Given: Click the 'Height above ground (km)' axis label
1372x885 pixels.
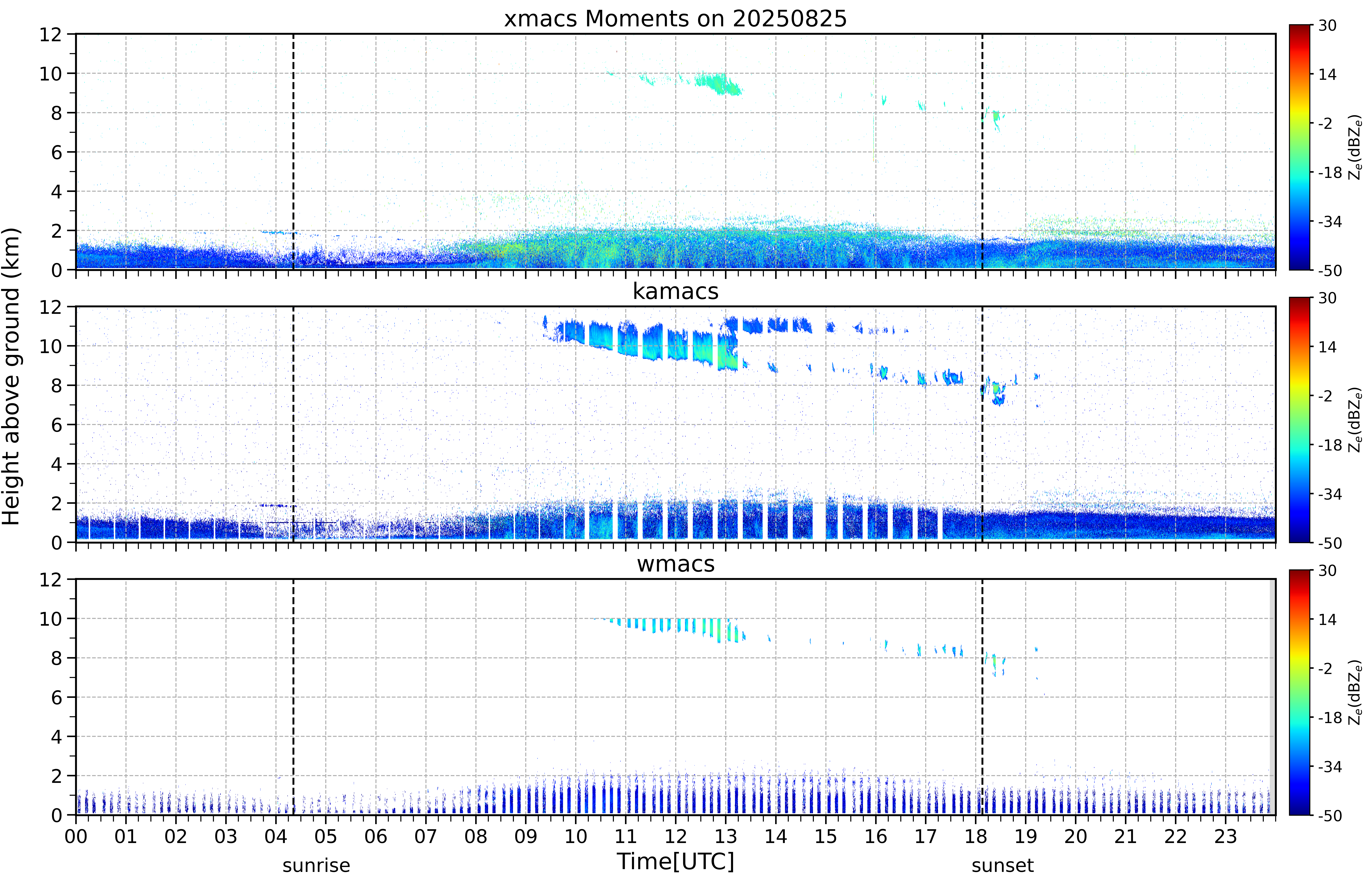Looking at the screenshot, I should 11,376.
